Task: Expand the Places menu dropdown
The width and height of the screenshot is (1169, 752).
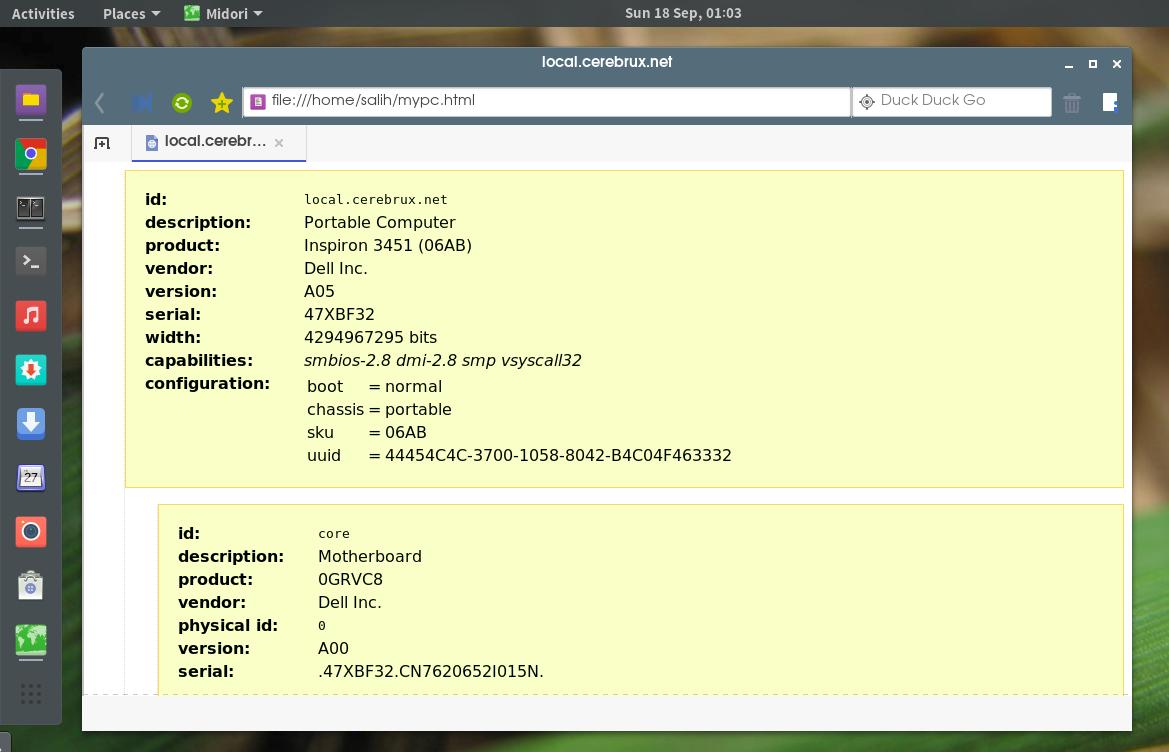Action: click(131, 13)
